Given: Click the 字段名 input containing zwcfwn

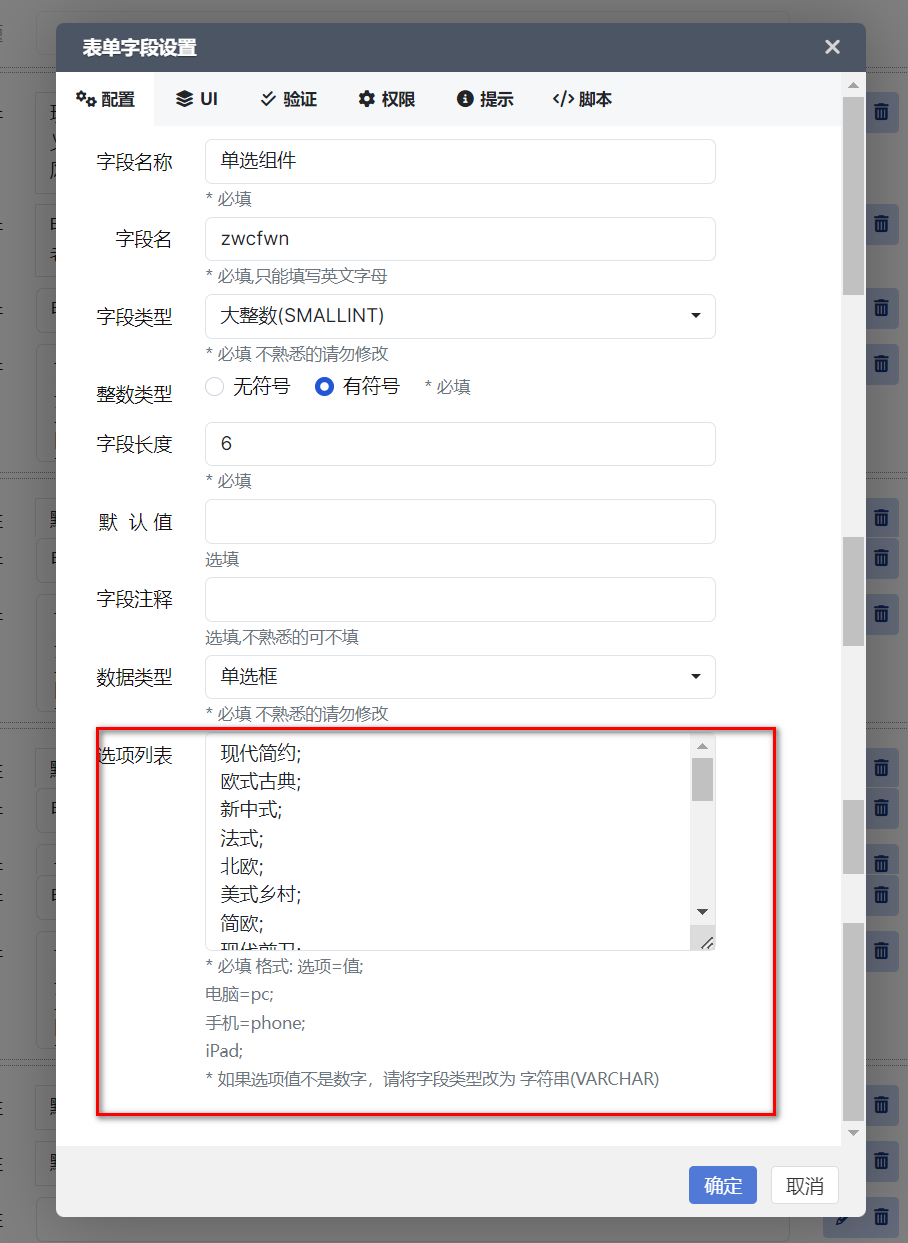Looking at the screenshot, I should pos(460,239).
